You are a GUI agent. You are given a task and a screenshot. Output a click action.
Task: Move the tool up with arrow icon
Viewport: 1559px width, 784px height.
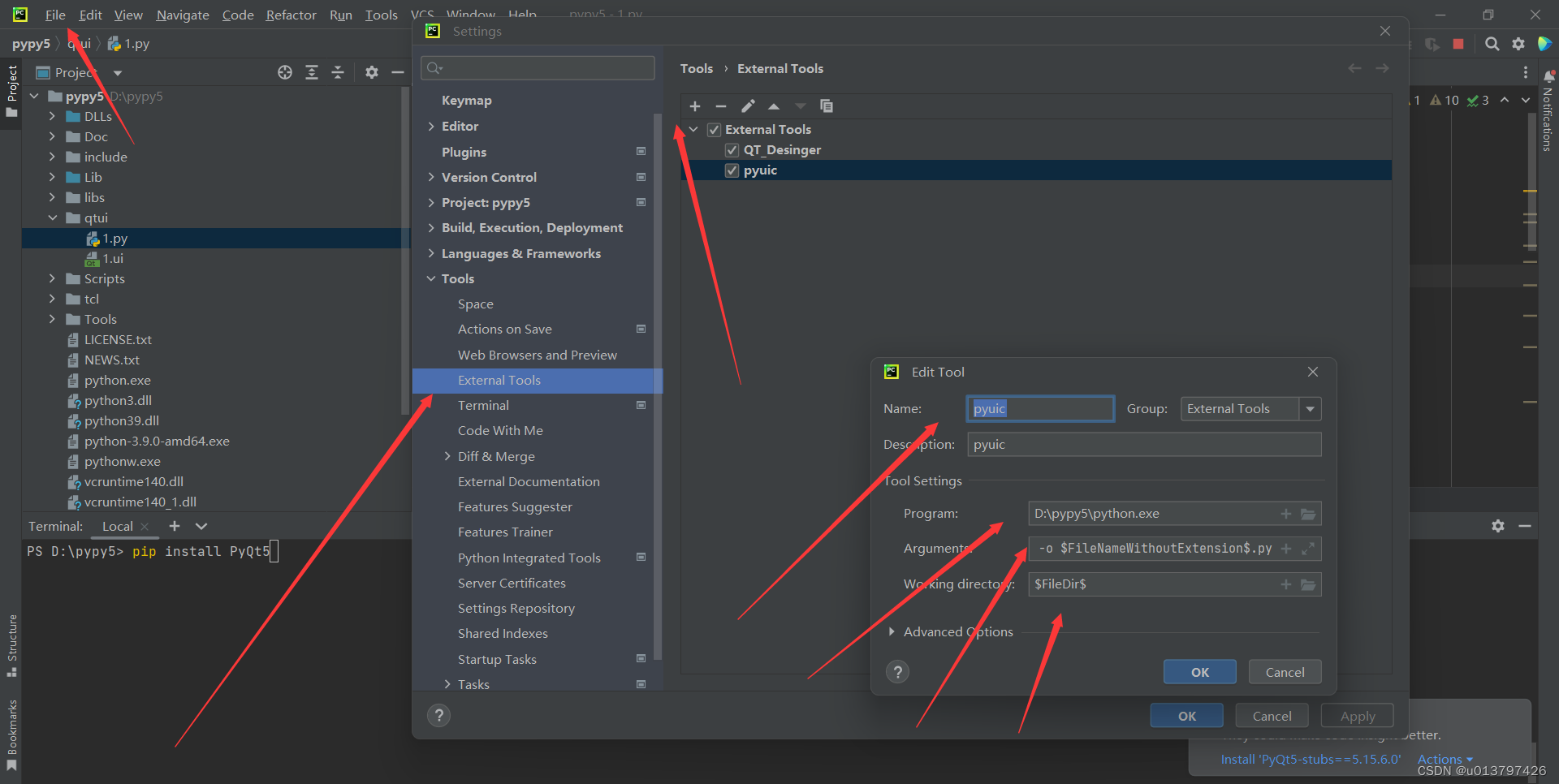point(774,106)
